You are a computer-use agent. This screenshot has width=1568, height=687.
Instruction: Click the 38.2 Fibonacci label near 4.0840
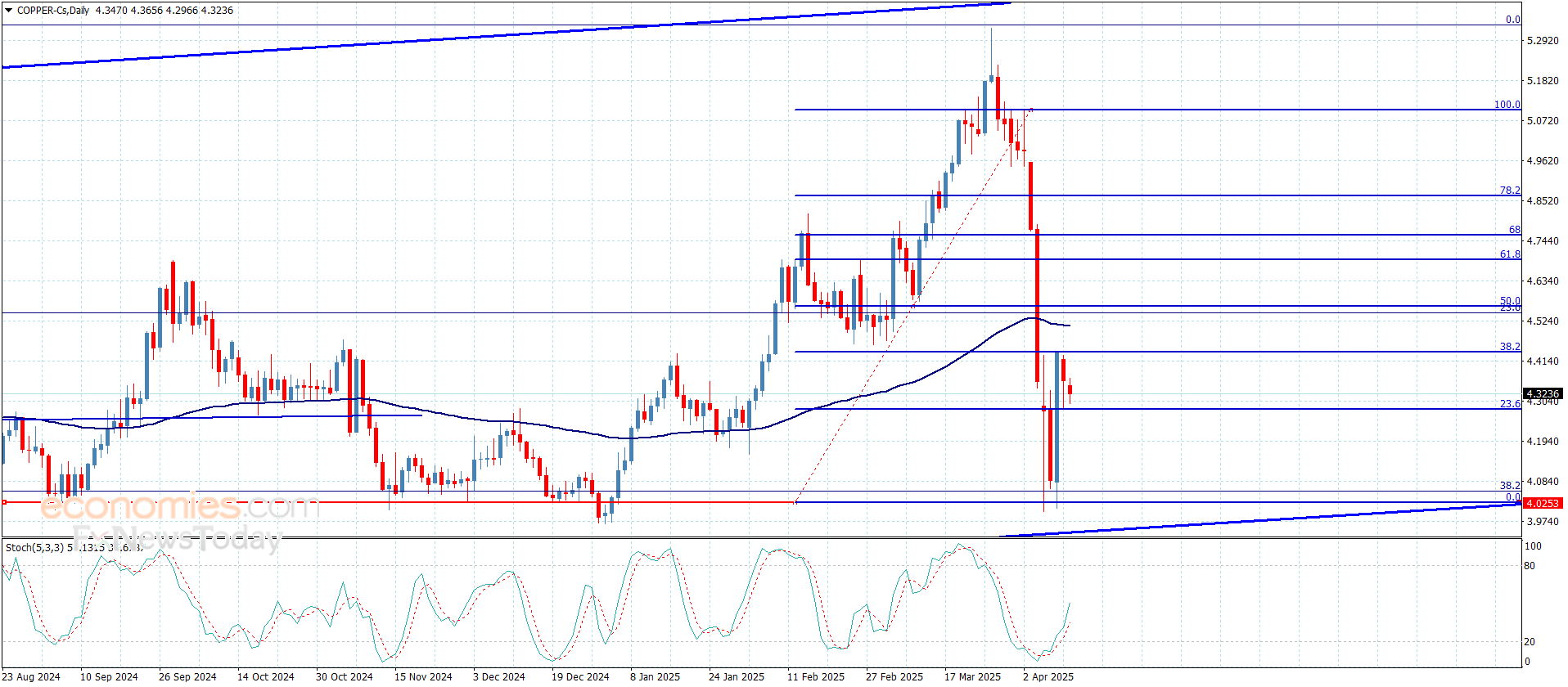pyautogui.click(x=1510, y=486)
